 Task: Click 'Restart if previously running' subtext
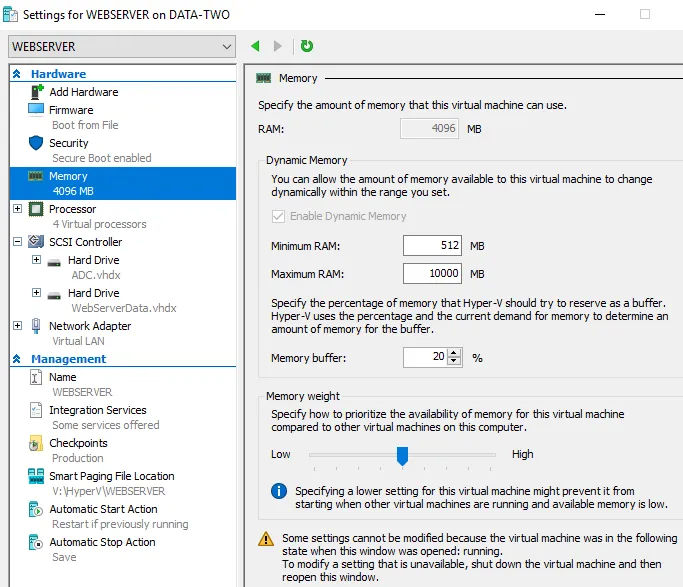coord(120,524)
